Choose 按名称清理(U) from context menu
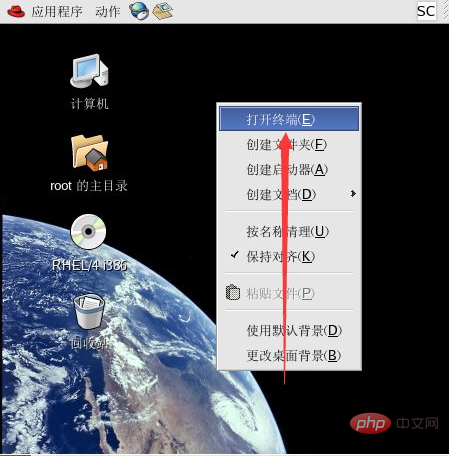This screenshot has height=456, width=449. coord(289,231)
